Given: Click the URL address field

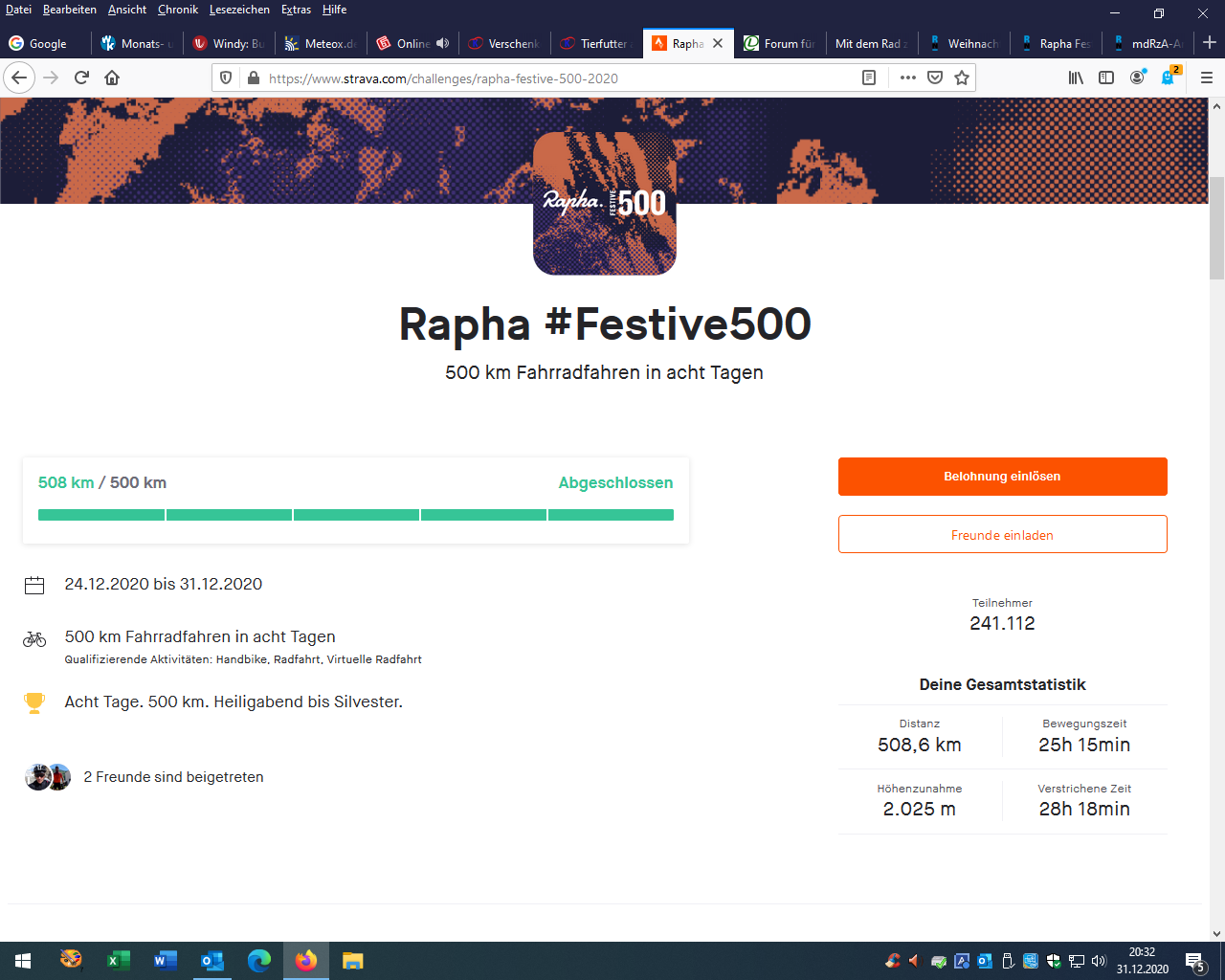Looking at the screenshot, I should click(x=555, y=78).
